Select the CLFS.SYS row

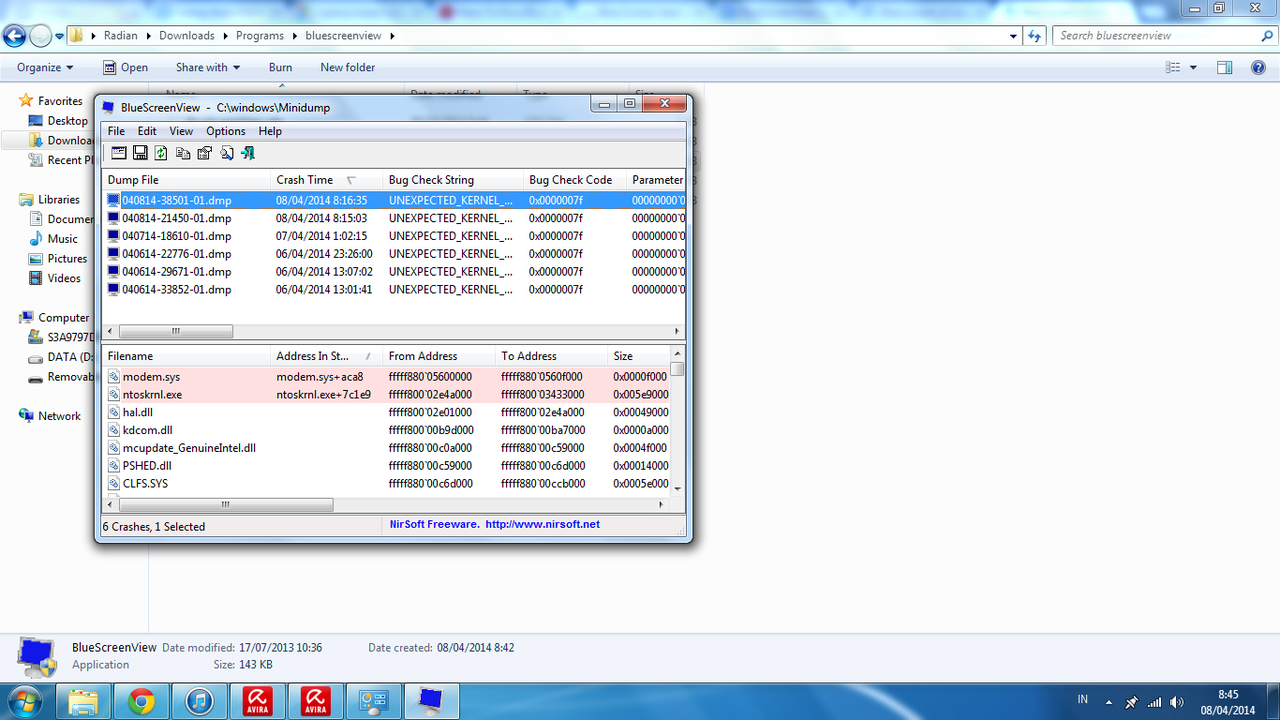tap(387, 484)
